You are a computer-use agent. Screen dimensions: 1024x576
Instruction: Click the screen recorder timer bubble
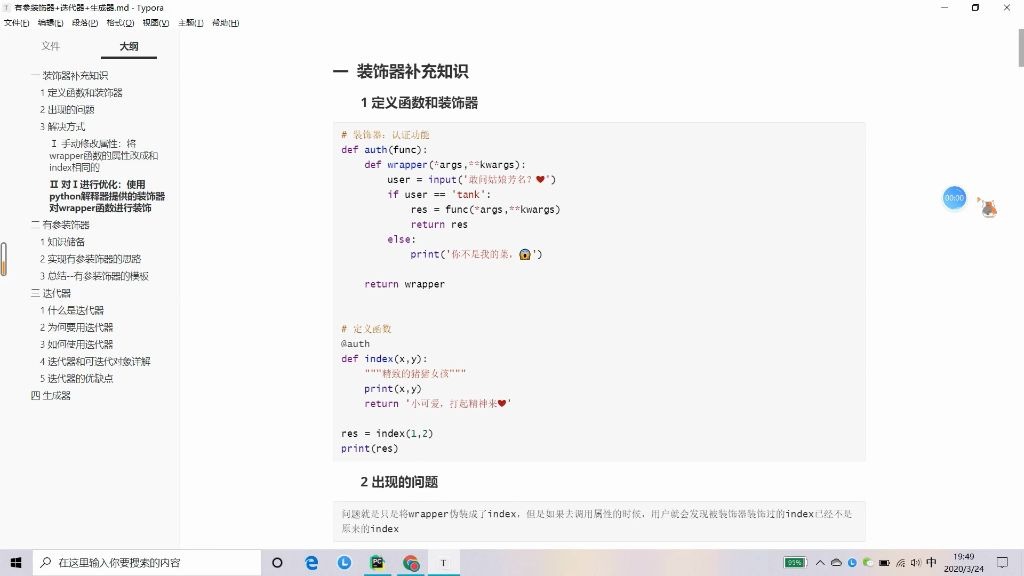tap(954, 198)
